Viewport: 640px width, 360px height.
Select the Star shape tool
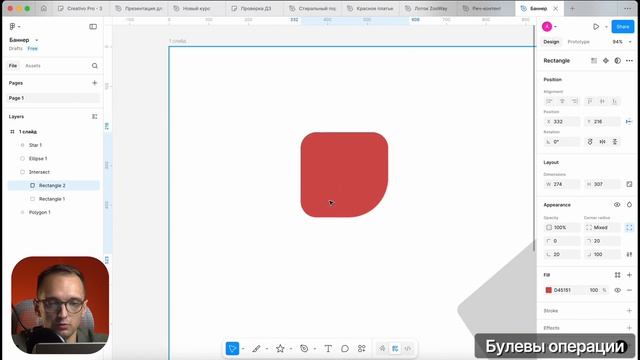click(280, 349)
